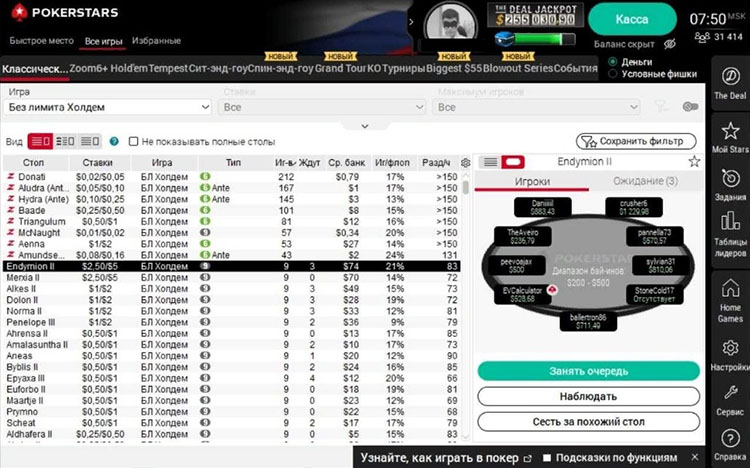This screenshot has height=468, width=750.
Task: Switch to Избранные tab
Action: 156,41
